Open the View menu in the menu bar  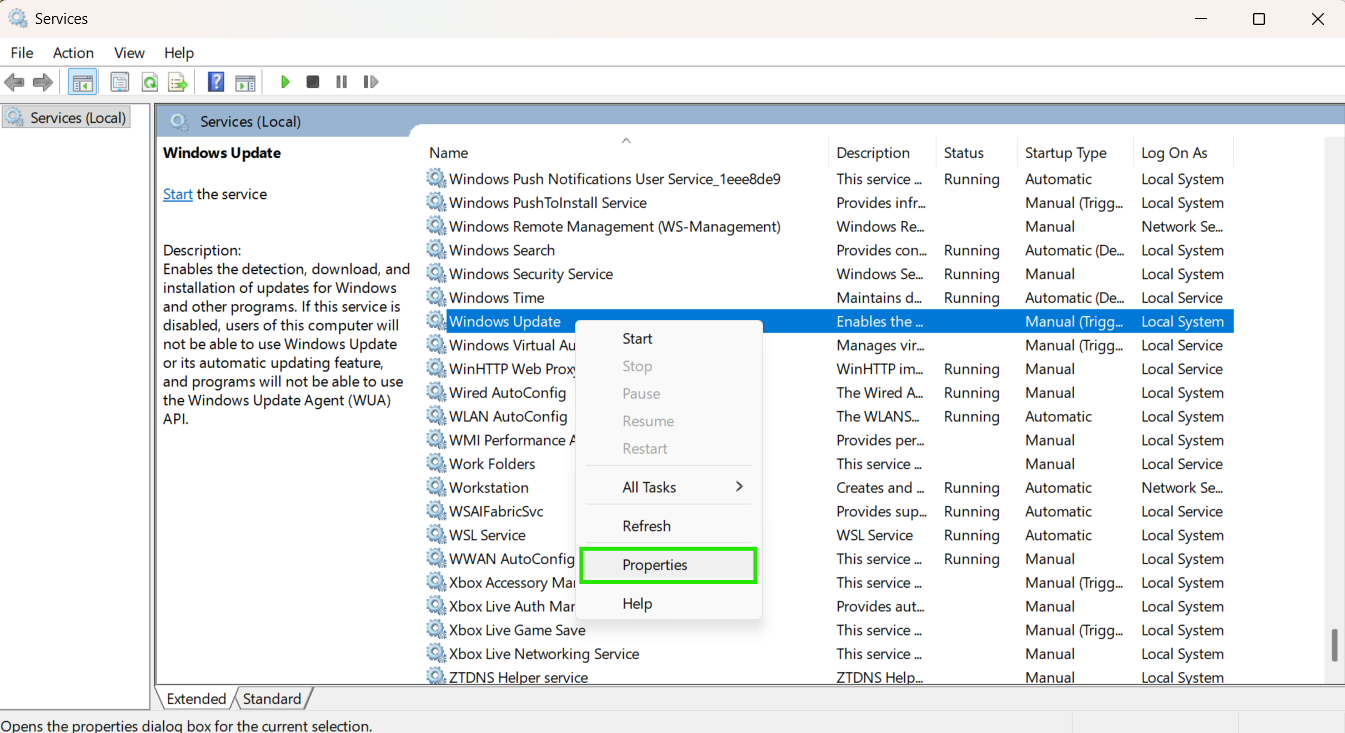click(x=129, y=53)
